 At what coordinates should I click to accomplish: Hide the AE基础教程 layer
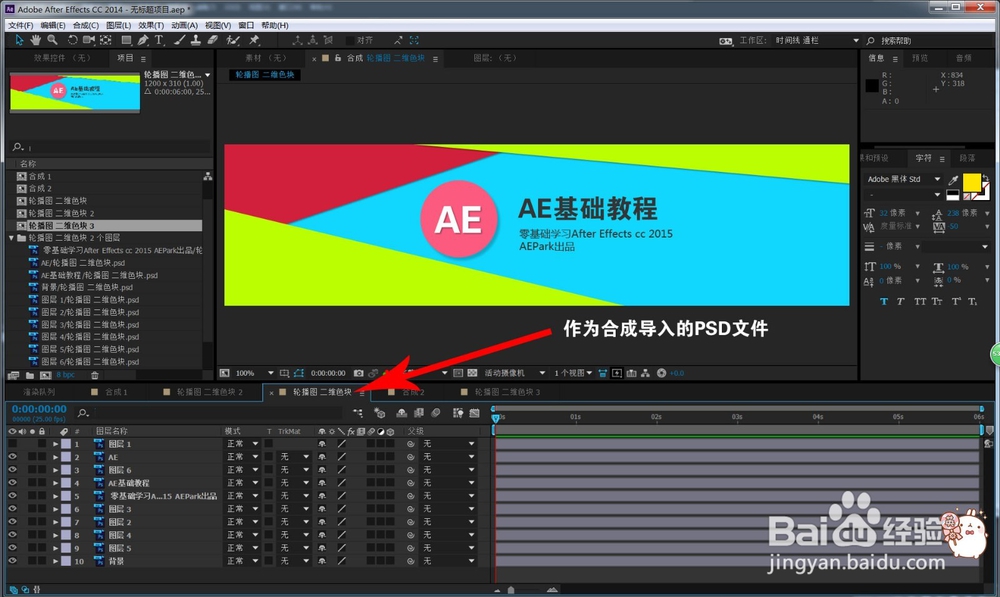click(x=12, y=483)
